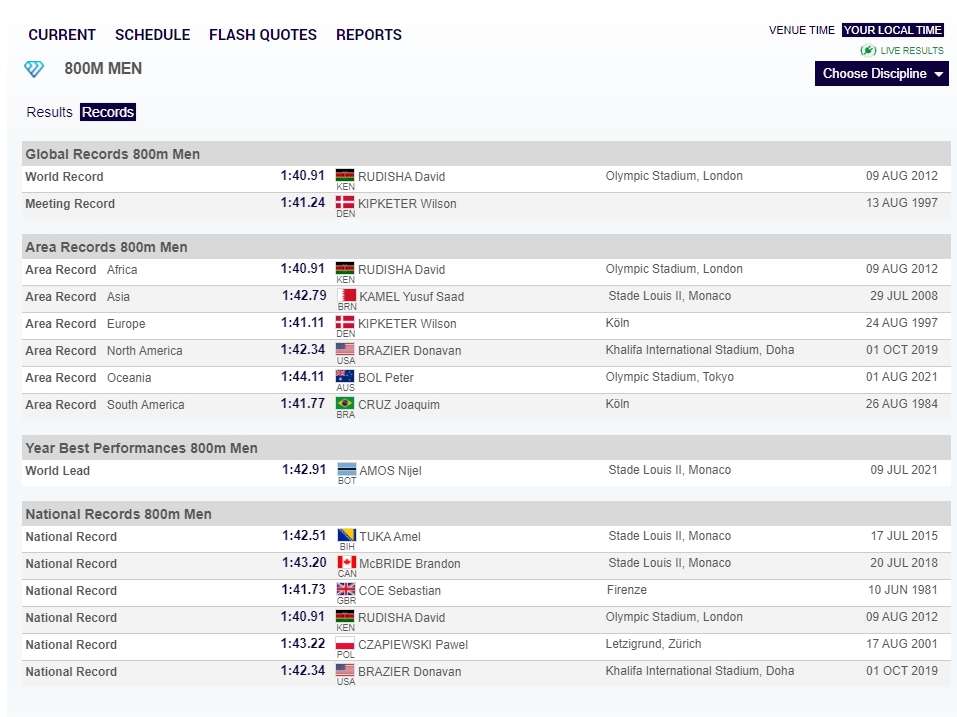Screen dimensions: 957x717
Task: Select Your Local Time option
Action: click(x=892, y=30)
